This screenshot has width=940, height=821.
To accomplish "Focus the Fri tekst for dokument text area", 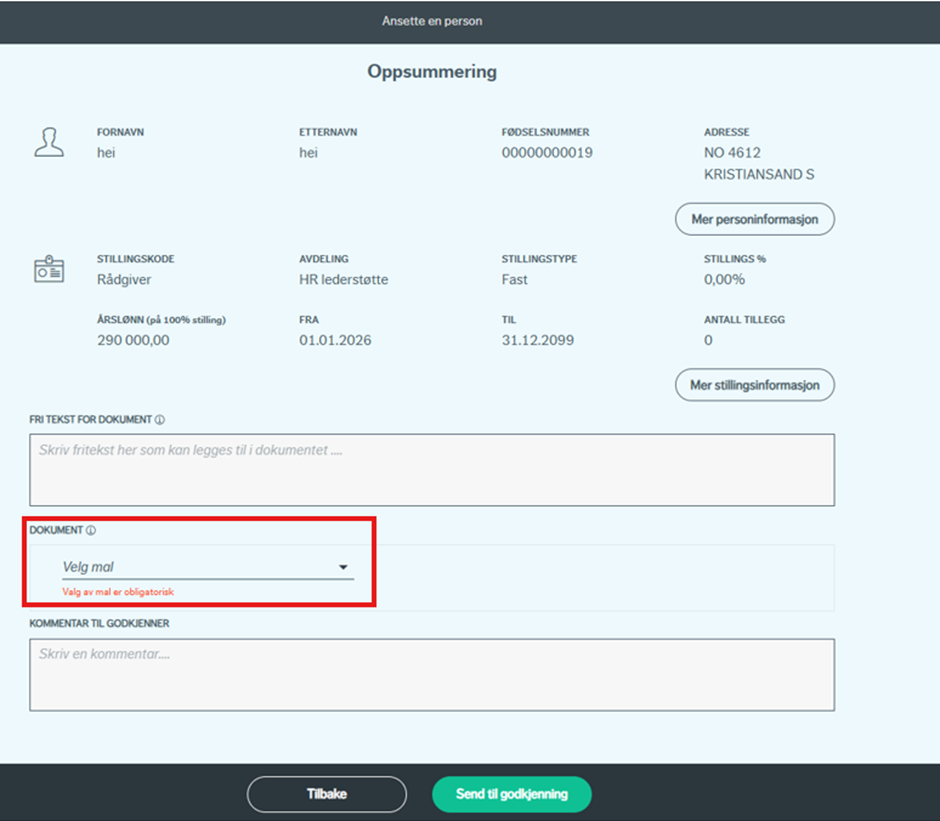I will (431, 470).
